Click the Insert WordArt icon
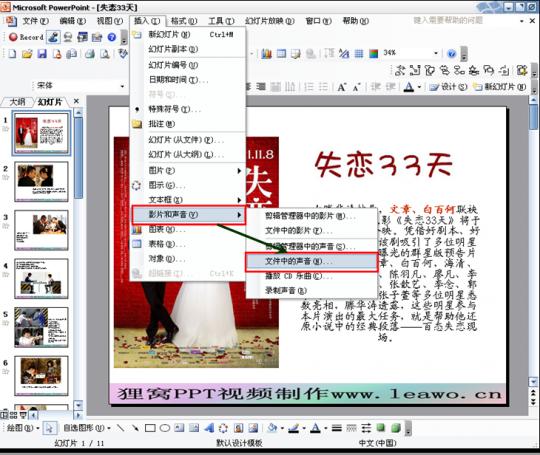This screenshot has width=540, height=455. click(209, 428)
